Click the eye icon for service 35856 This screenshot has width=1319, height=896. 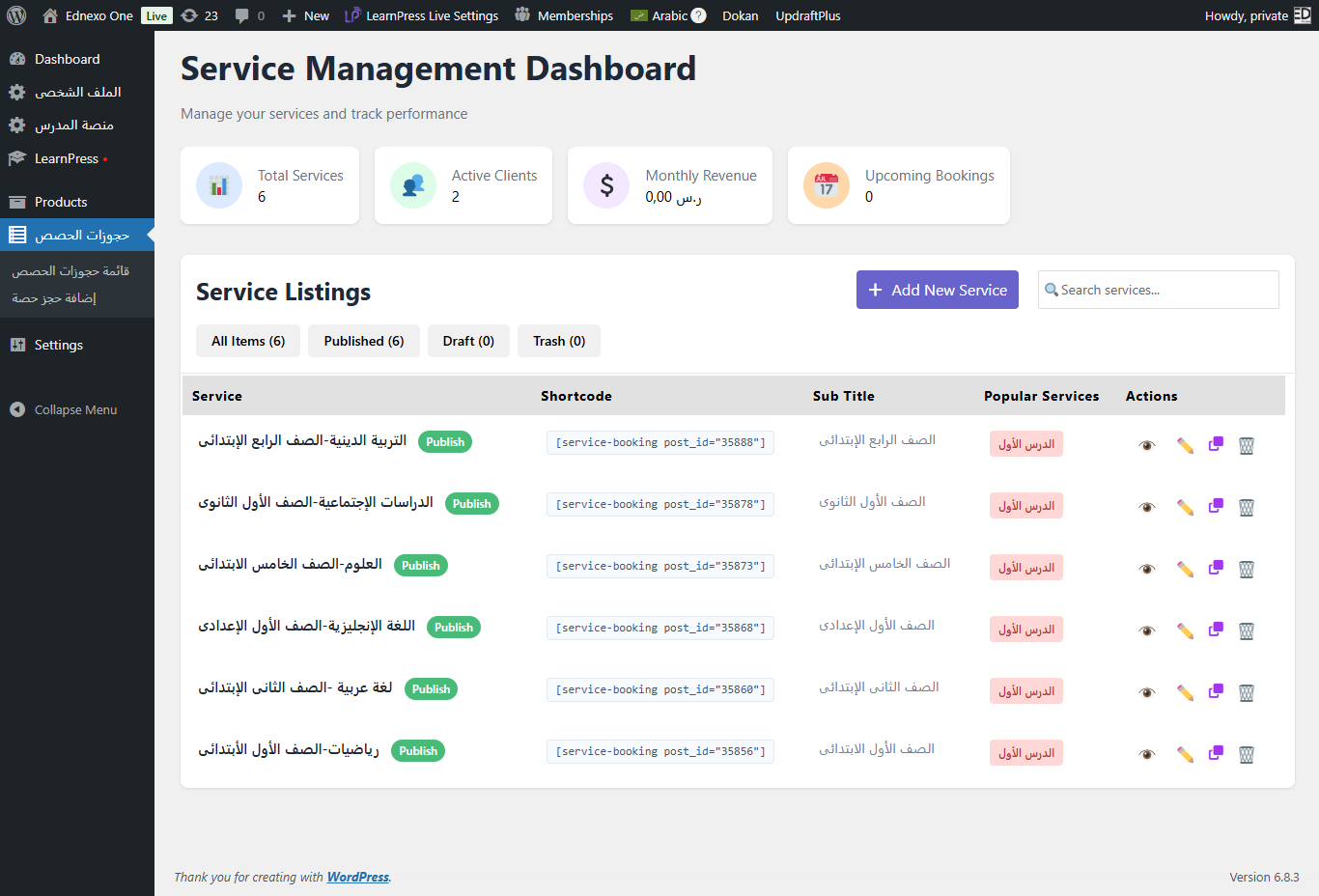[x=1147, y=754]
